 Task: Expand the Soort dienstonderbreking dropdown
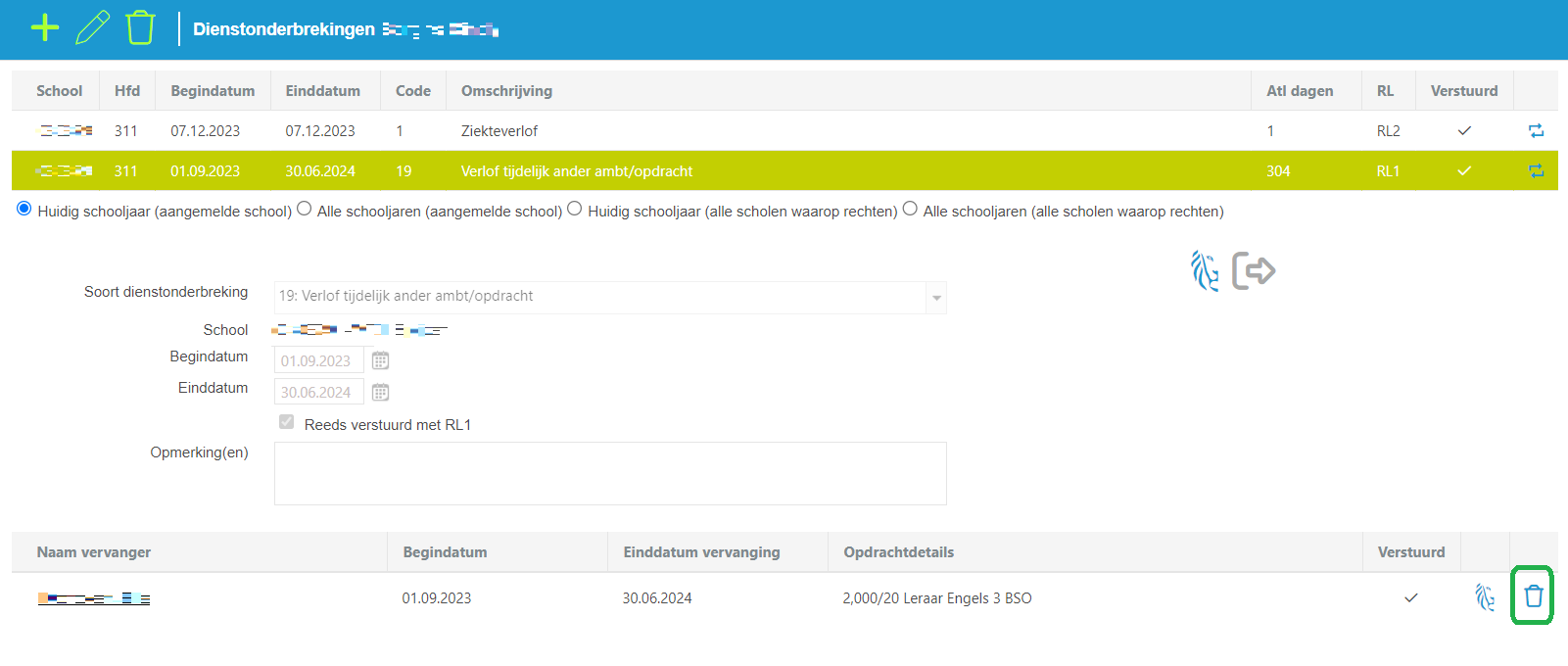(936, 298)
